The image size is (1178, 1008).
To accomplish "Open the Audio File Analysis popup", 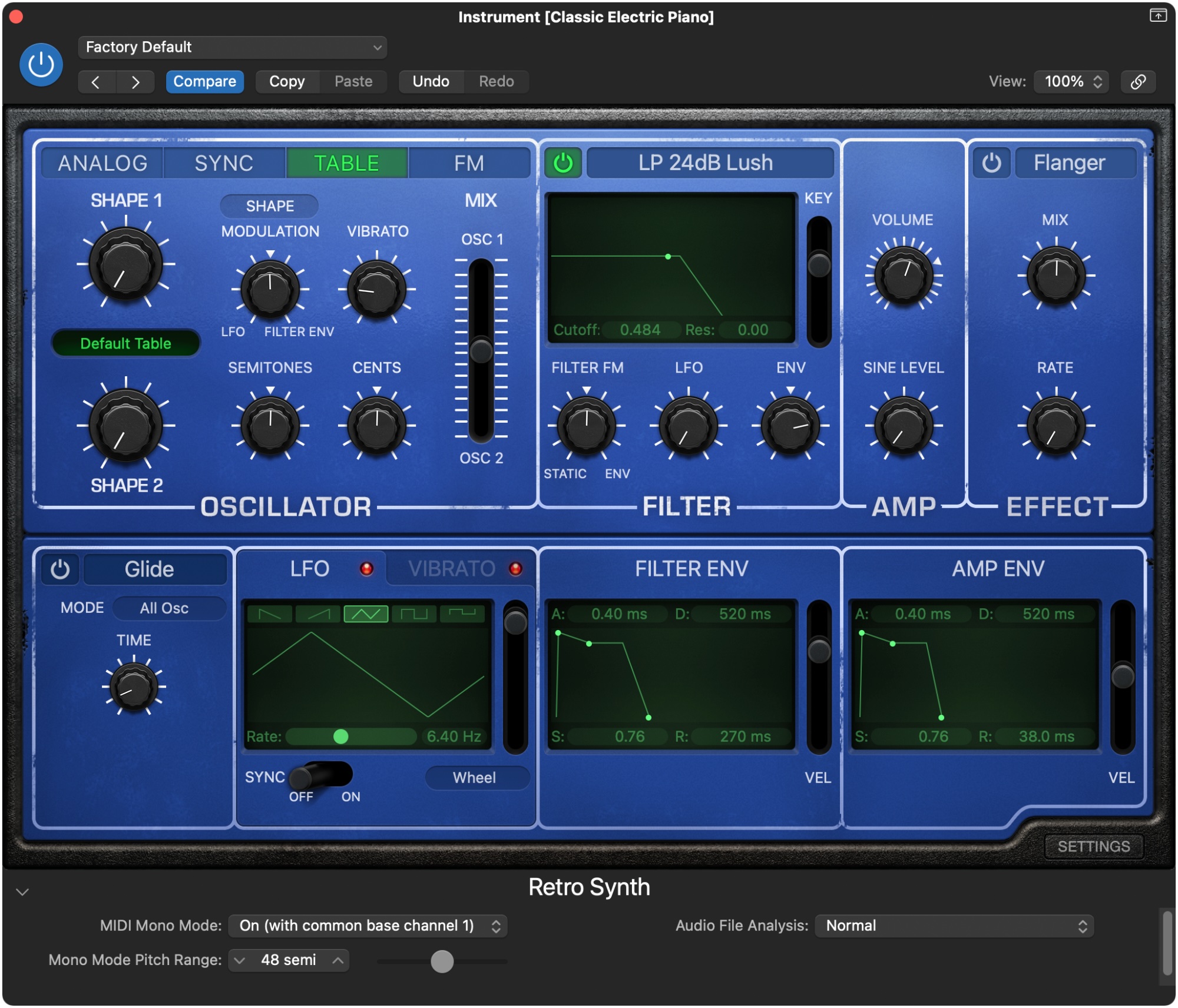I will pos(954,926).
